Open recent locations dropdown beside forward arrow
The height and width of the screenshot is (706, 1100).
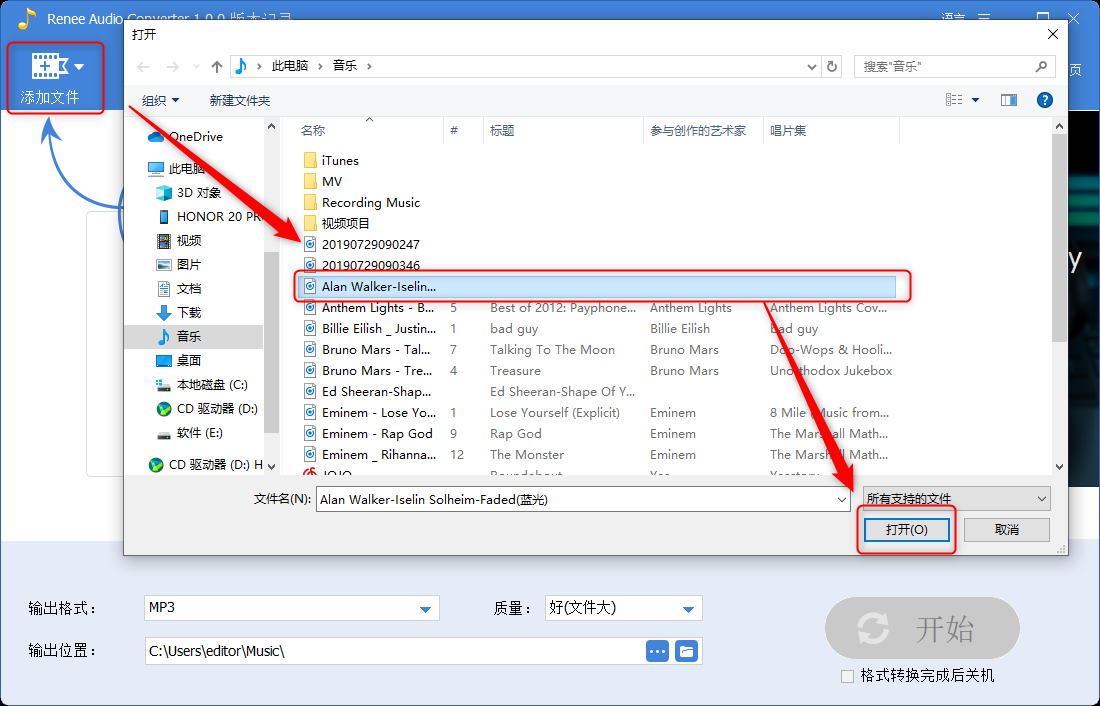pyautogui.click(x=196, y=67)
